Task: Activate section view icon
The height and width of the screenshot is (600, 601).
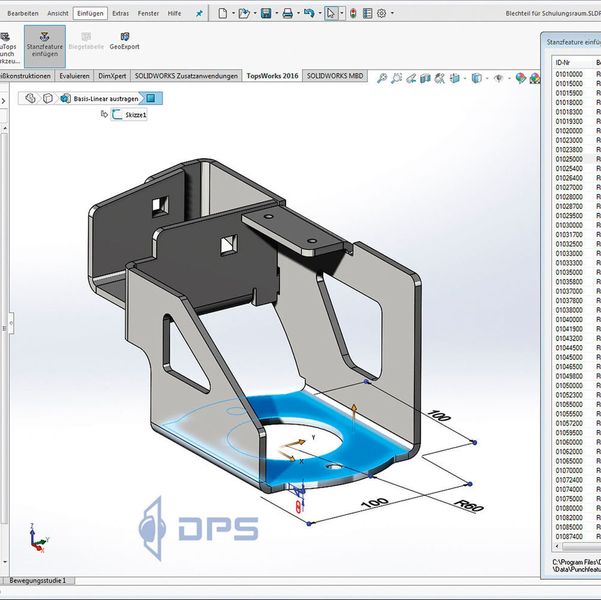Action: [425, 78]
